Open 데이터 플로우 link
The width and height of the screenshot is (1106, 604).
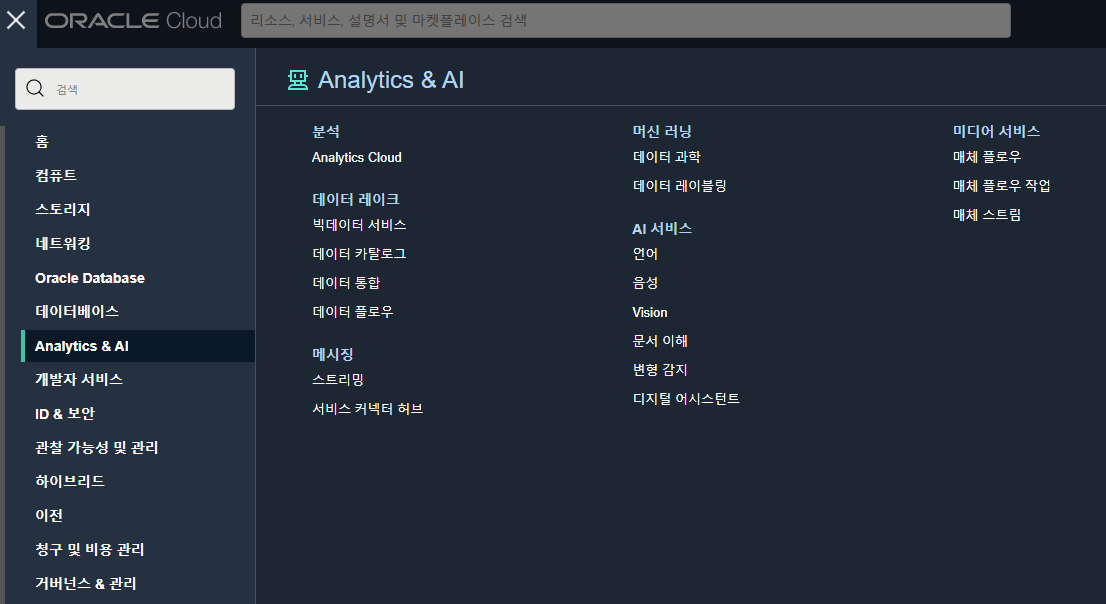[353, 312]
